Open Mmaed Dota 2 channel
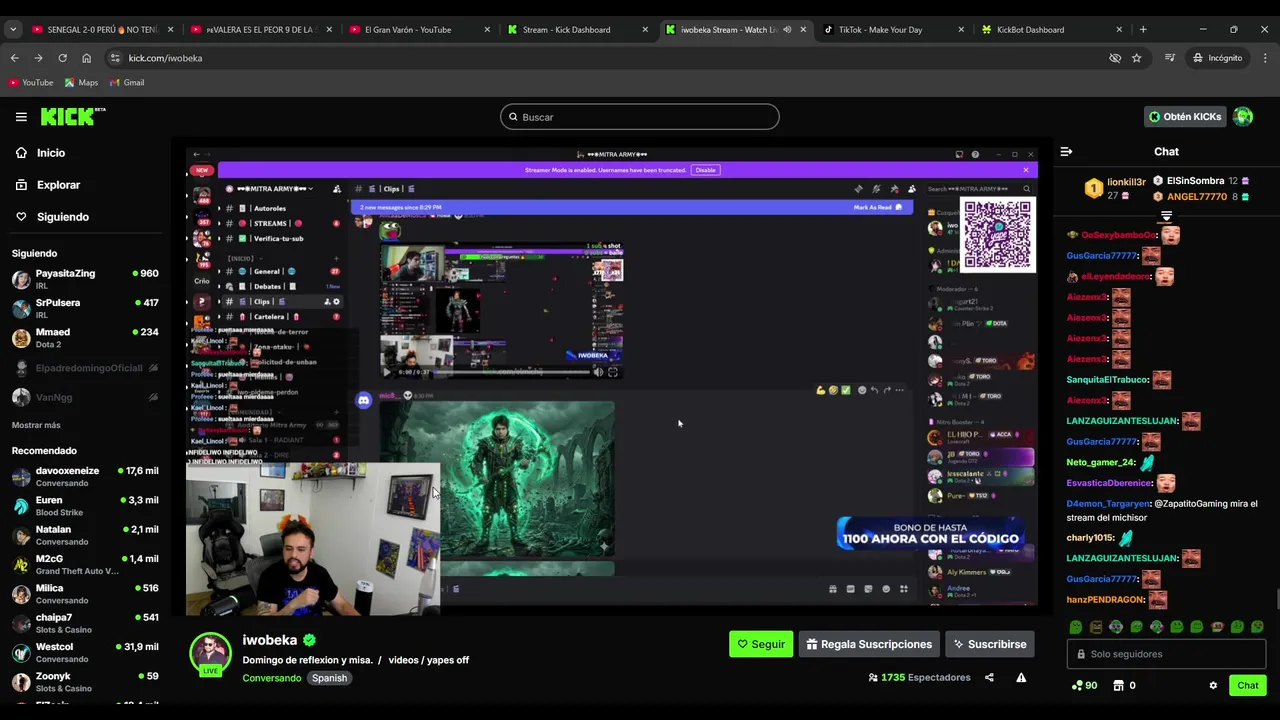This screenshot has height=720, width=1280. [x=85, y=338]
